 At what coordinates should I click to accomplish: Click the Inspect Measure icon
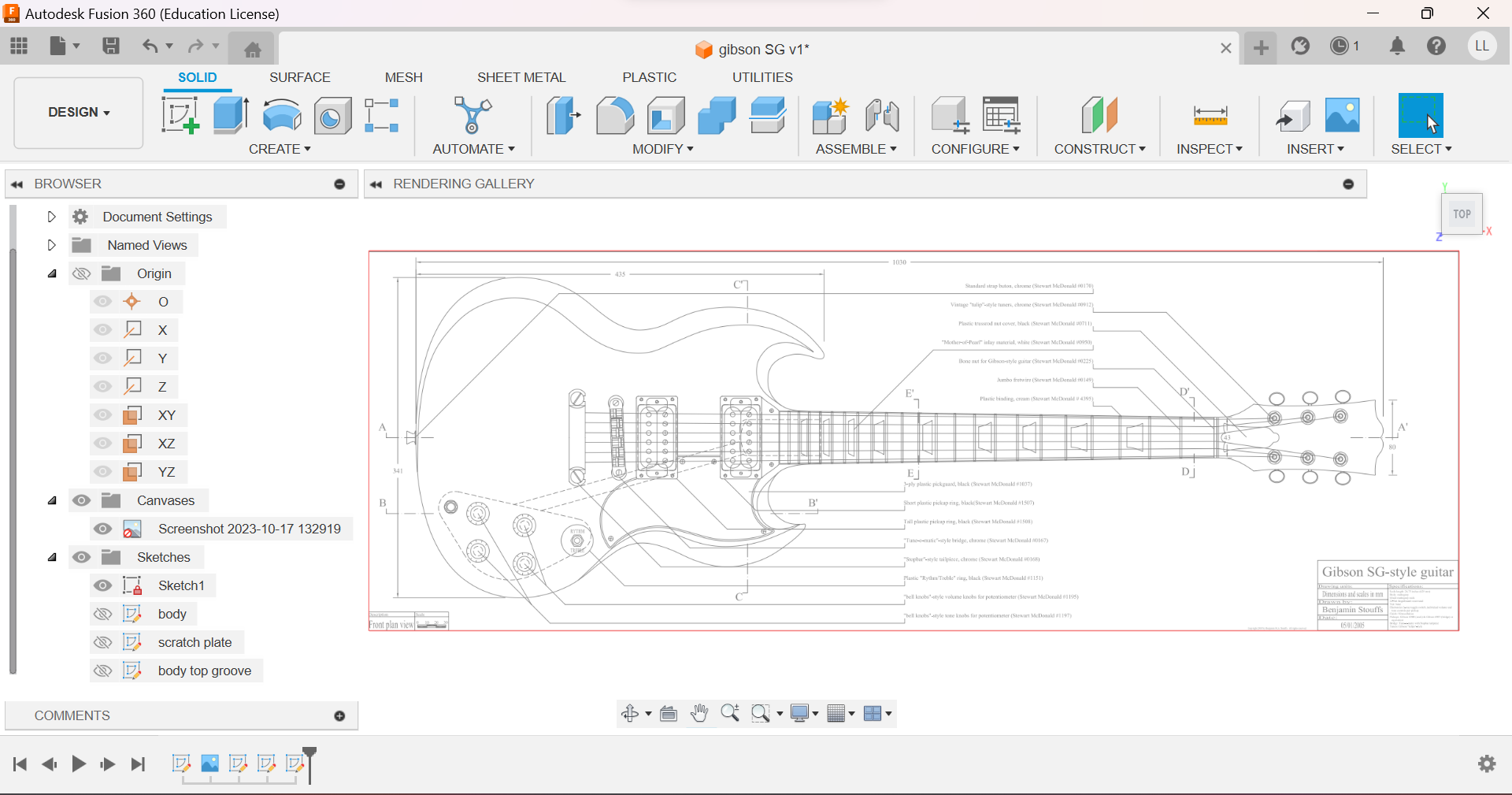(1210, 116)
